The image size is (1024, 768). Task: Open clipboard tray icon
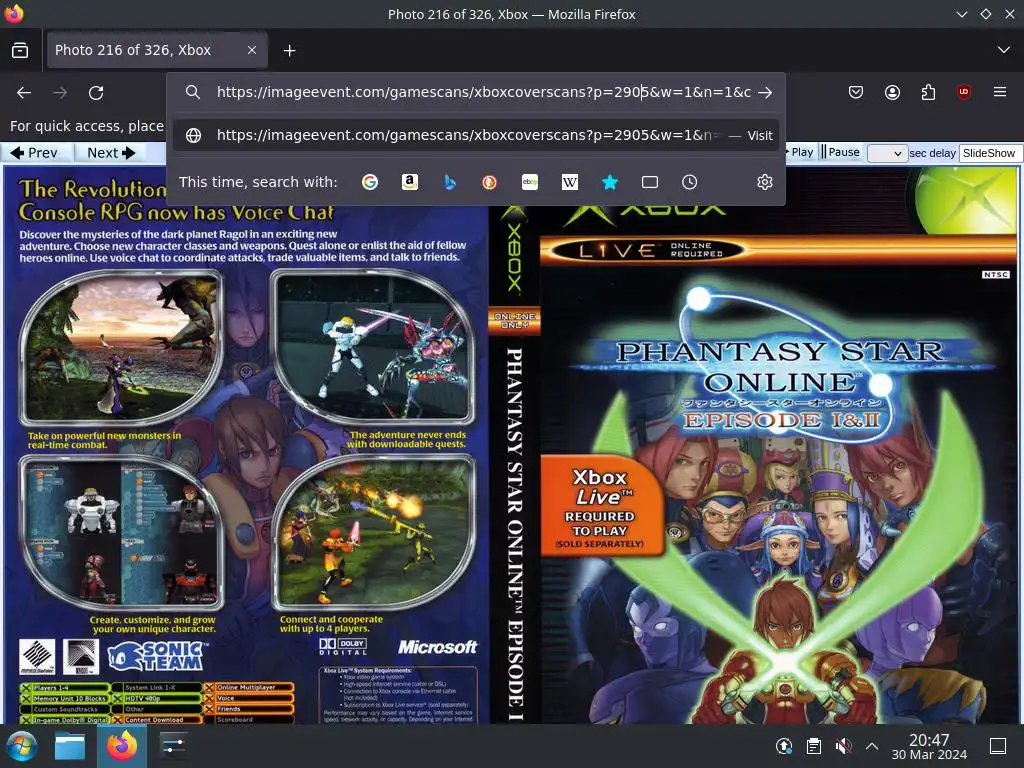[x=814, y=746]
